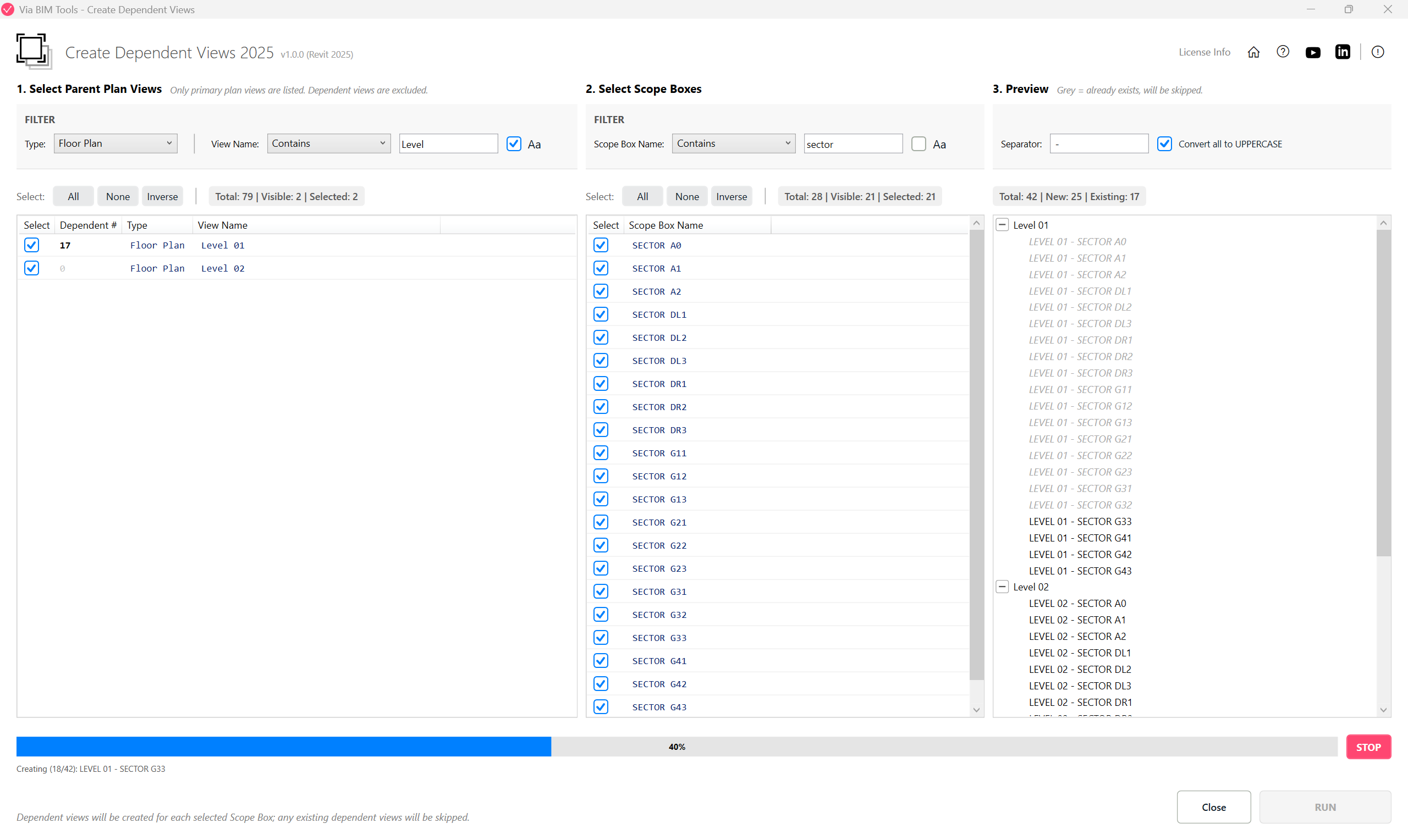The width and height of the screenshot is (1408, 840).
Task: Click the Create Dependent Views logo
Action: [x=34, y=52]
